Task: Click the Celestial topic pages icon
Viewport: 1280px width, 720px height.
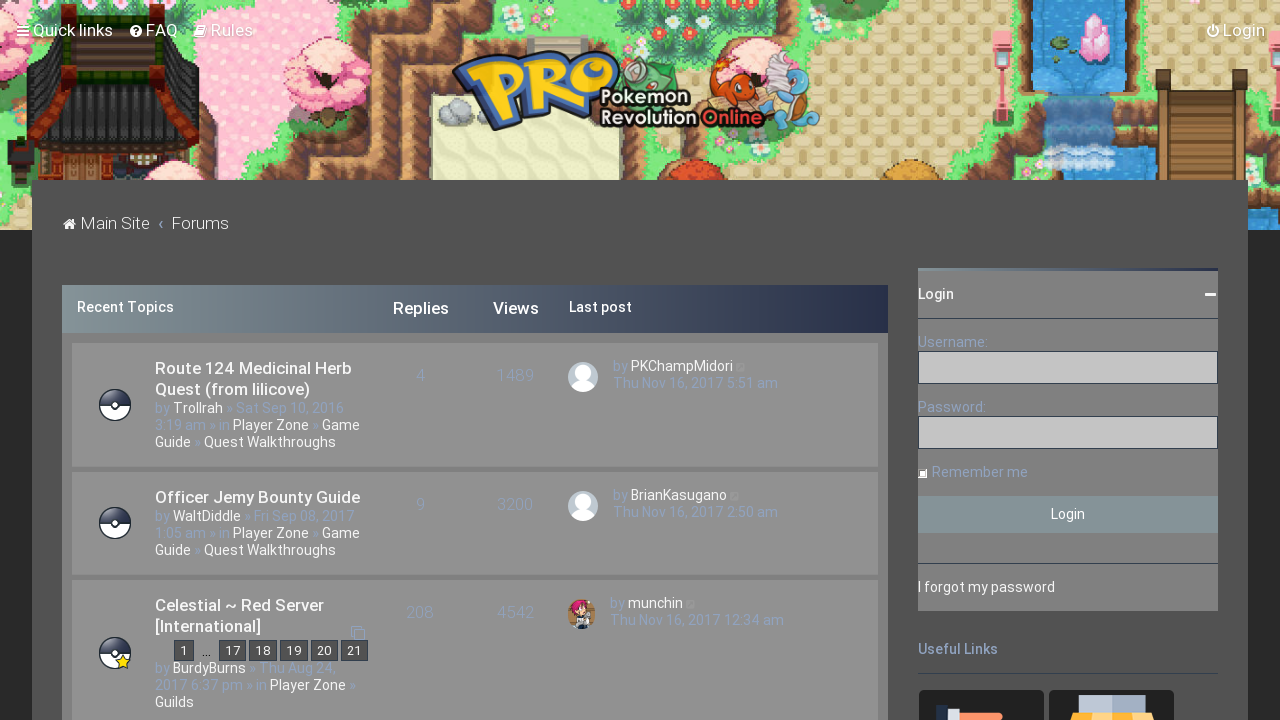Action: pos(358,633)
